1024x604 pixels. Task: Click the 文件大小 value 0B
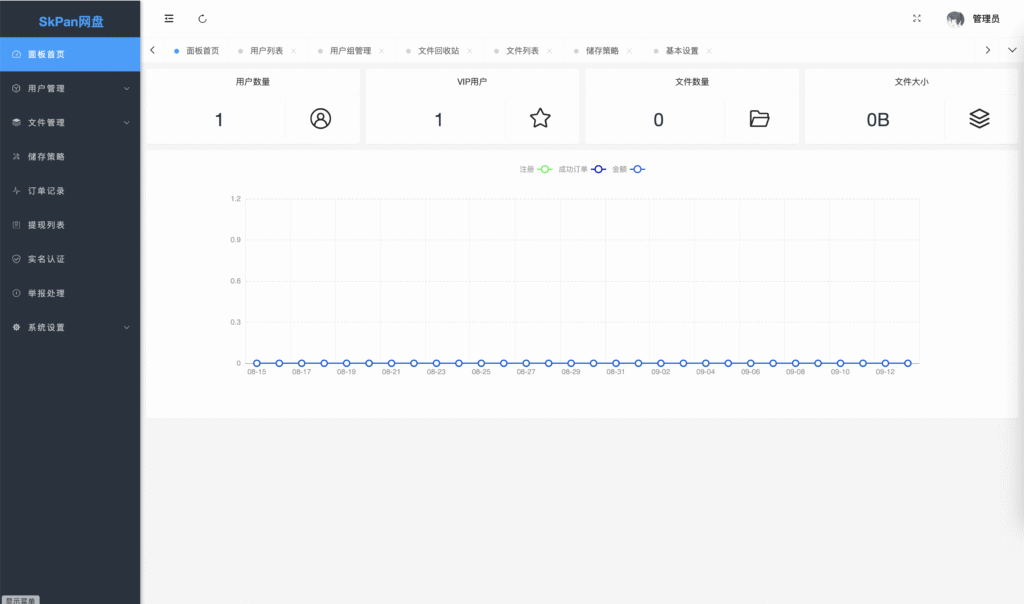click(878, 119)
